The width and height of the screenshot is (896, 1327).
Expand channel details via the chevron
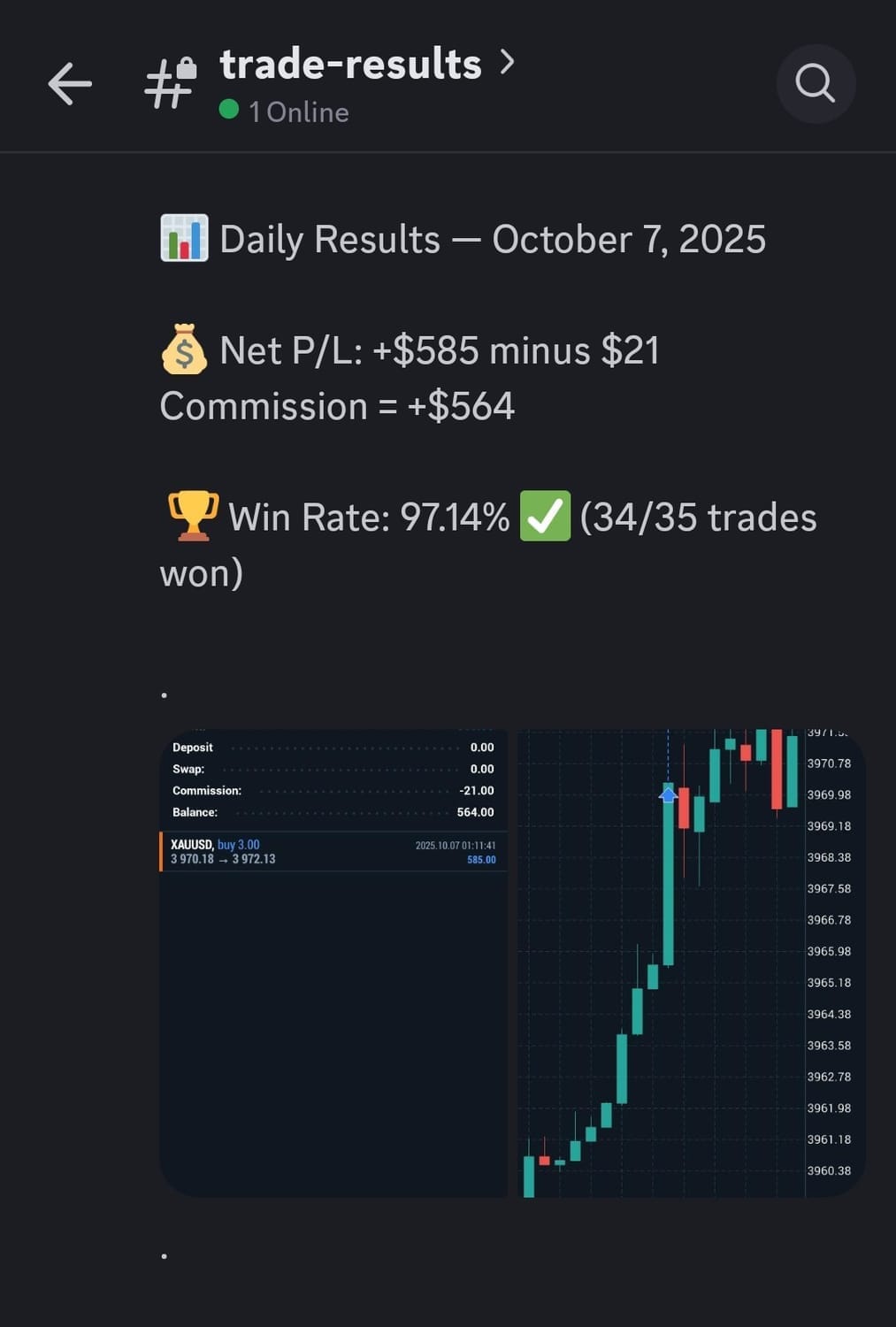point(507,62)
